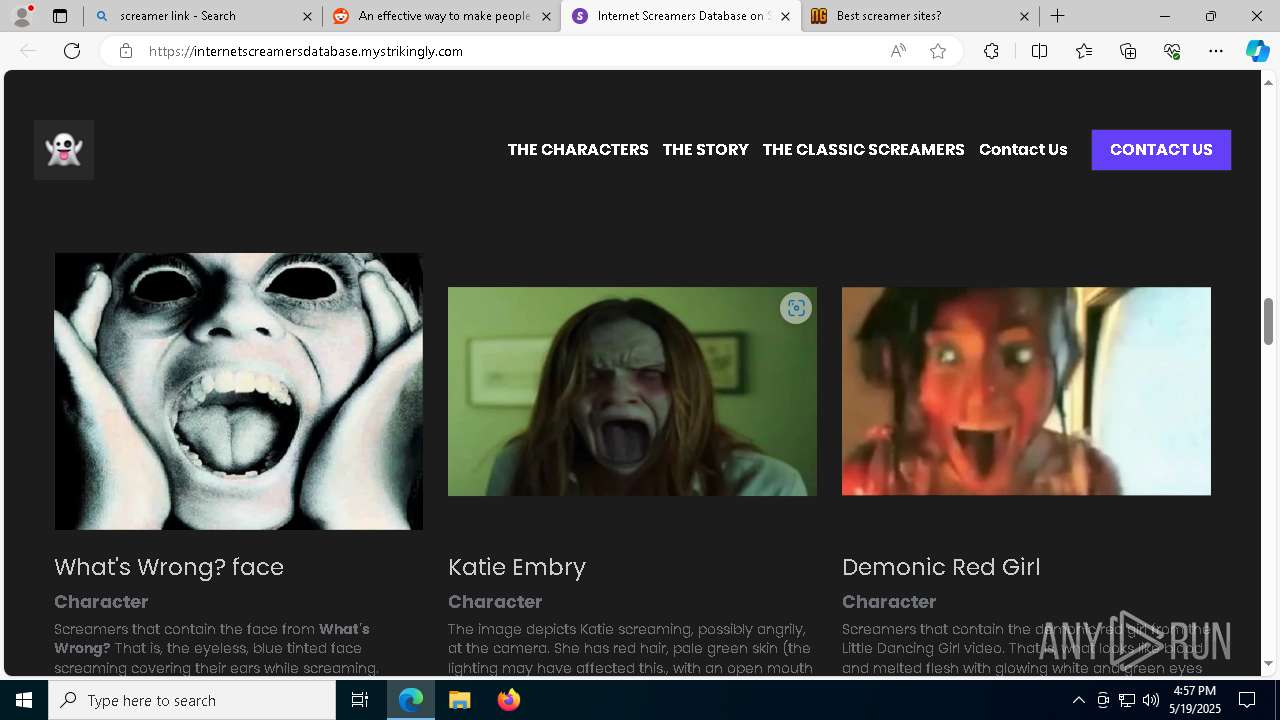
Task: Open THE STORY menu item
Action: coord(705,150)
